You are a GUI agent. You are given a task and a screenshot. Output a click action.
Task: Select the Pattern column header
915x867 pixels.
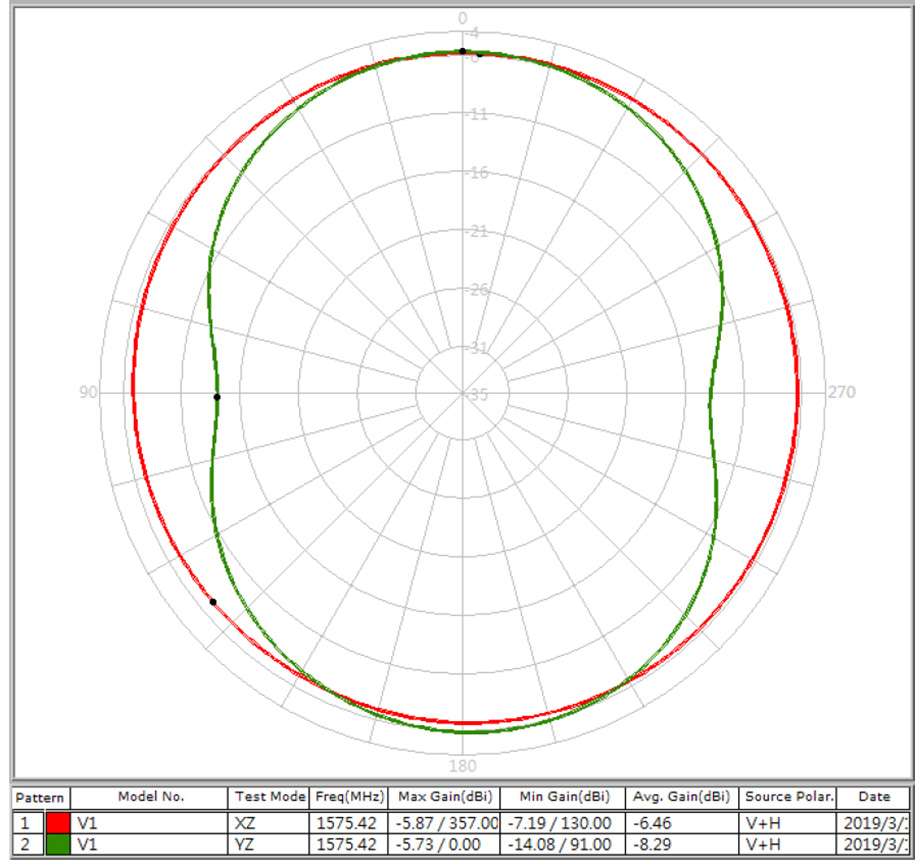39,798
